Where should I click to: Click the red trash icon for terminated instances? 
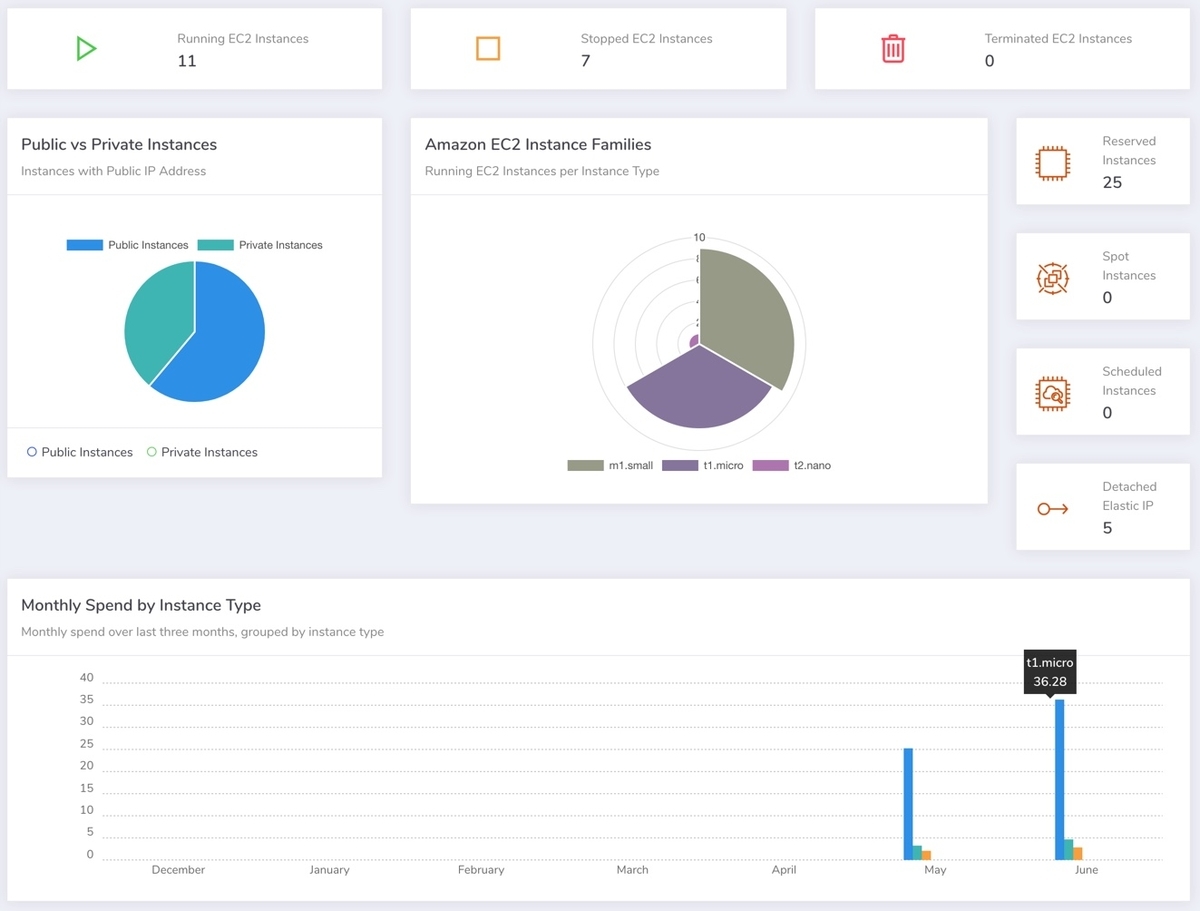click(x=893, y=48)
